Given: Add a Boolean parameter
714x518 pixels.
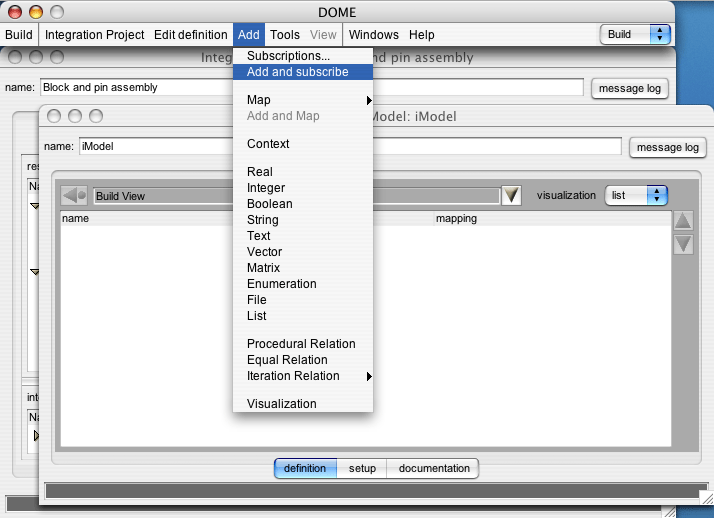Looking at the screenshot, I should 303,204.
